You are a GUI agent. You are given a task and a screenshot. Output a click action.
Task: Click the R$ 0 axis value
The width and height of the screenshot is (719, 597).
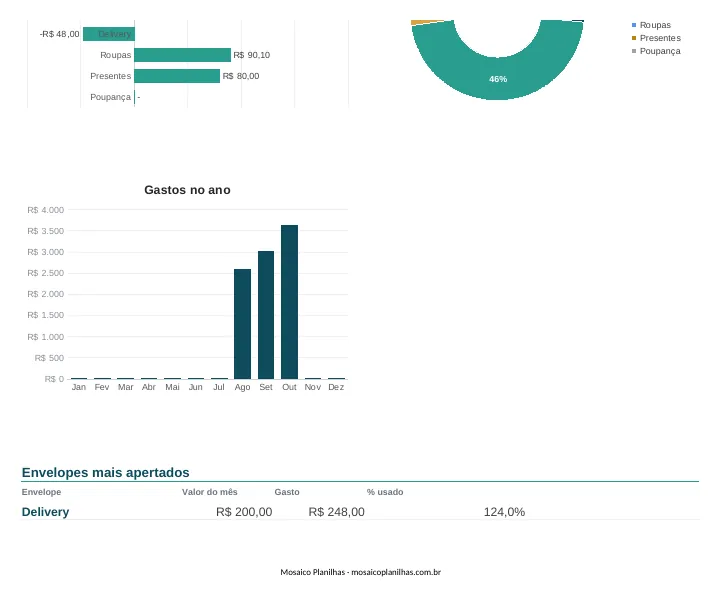(x=54, y=379)
